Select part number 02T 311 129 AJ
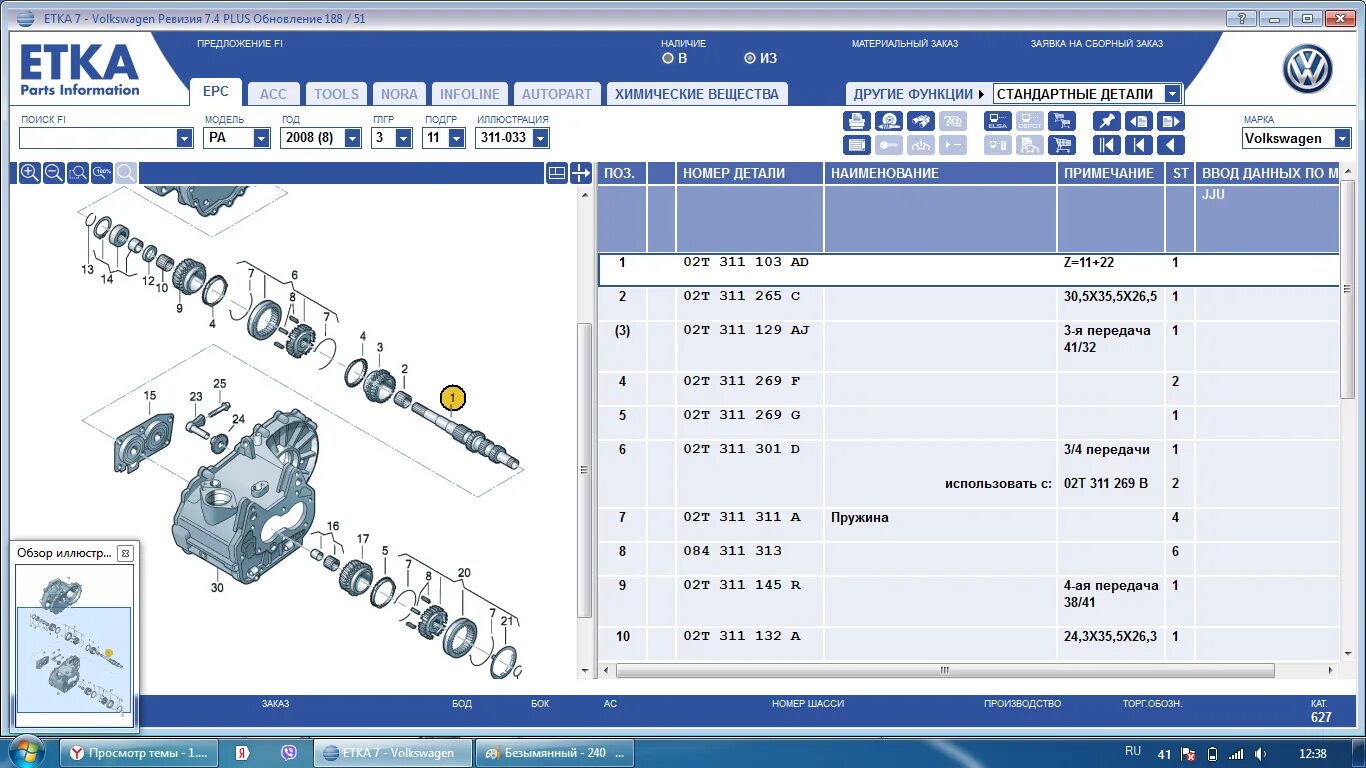 pos(746,330)
